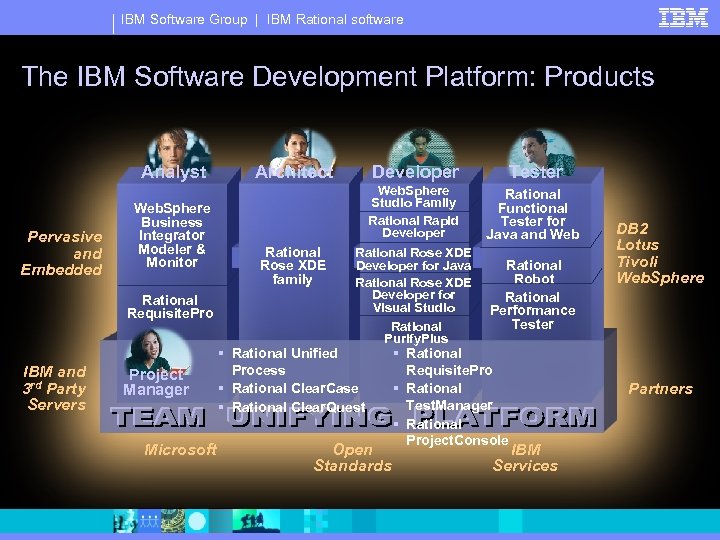Image resolution: width=720 pixels, height=540 pixels.
Task: Click the 'Project Manager' label
Action: [156, 382]
